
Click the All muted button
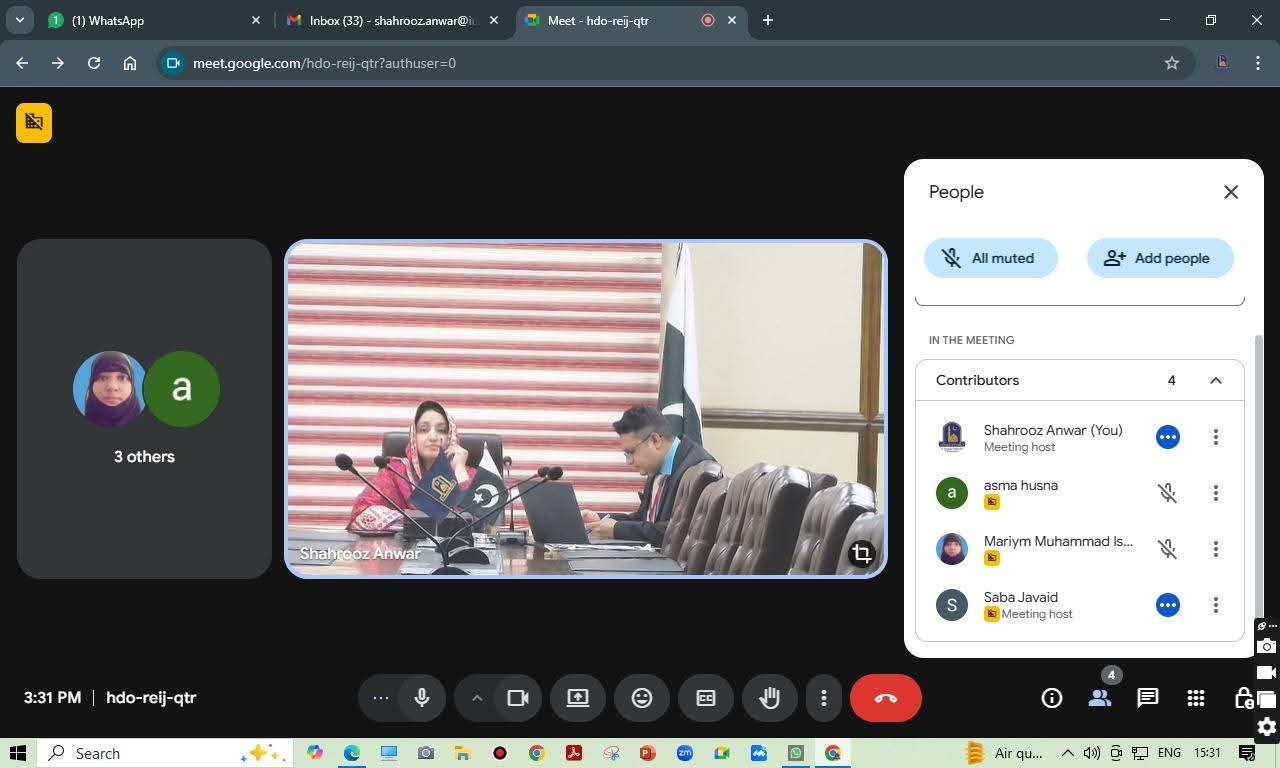990,258
